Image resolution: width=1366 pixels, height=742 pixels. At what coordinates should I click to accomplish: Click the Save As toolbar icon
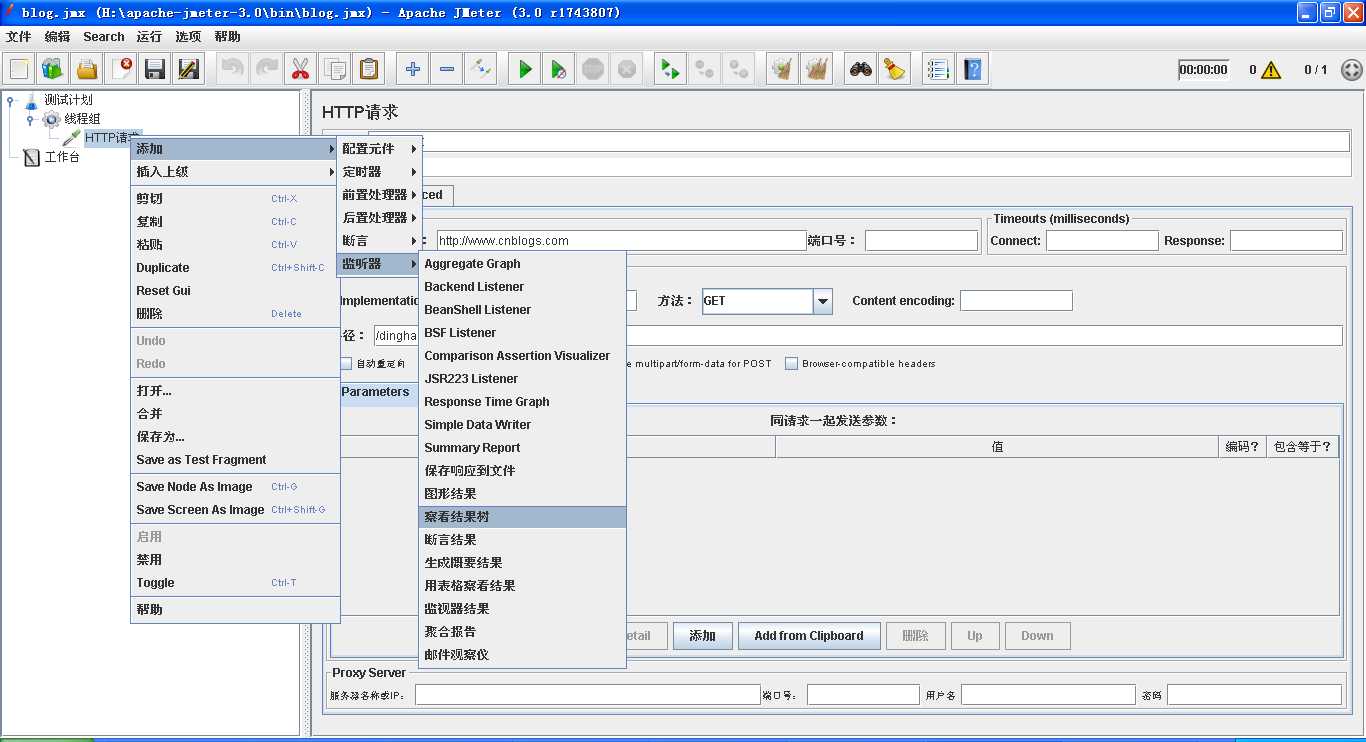189,69
